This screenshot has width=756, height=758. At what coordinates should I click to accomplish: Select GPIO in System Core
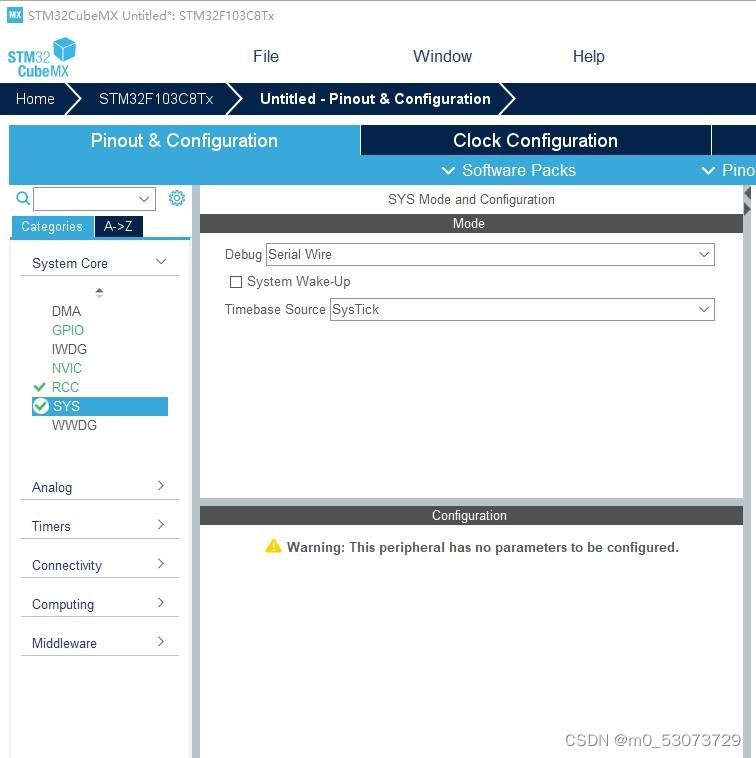(68, 330)
